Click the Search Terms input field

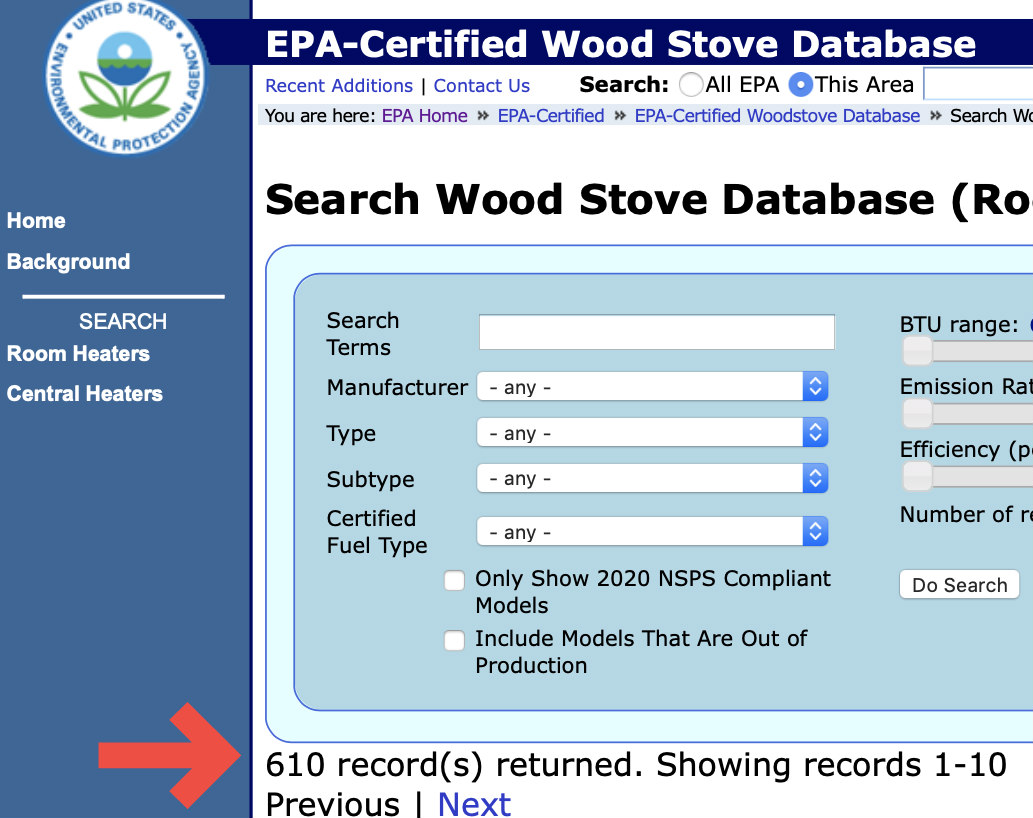point(657,332)
